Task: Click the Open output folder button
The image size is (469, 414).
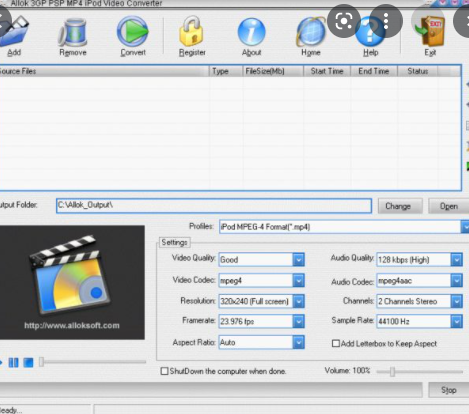Action: click(448, 206)
